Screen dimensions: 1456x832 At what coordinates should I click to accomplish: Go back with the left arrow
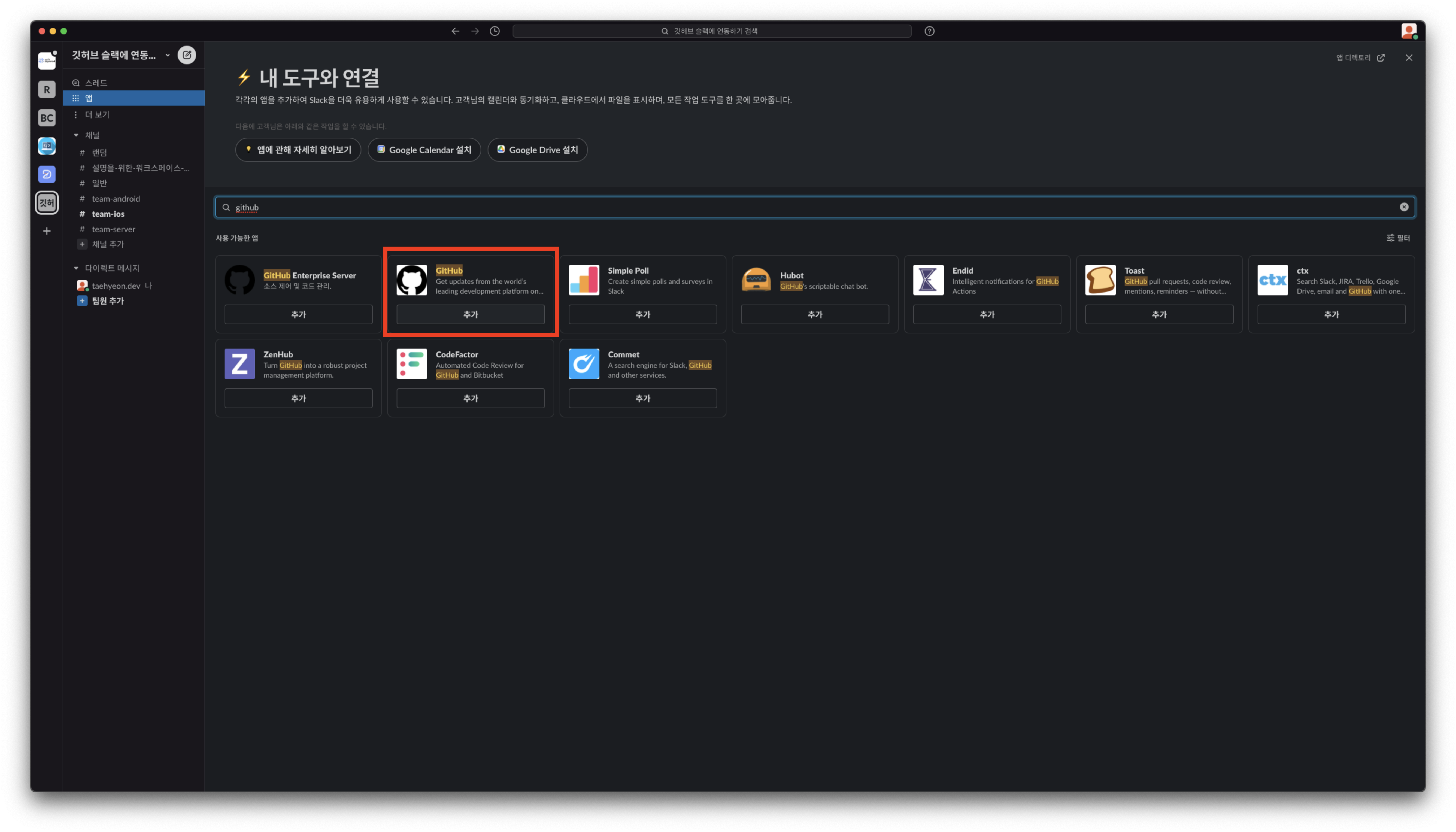click(x=456, y=31)
